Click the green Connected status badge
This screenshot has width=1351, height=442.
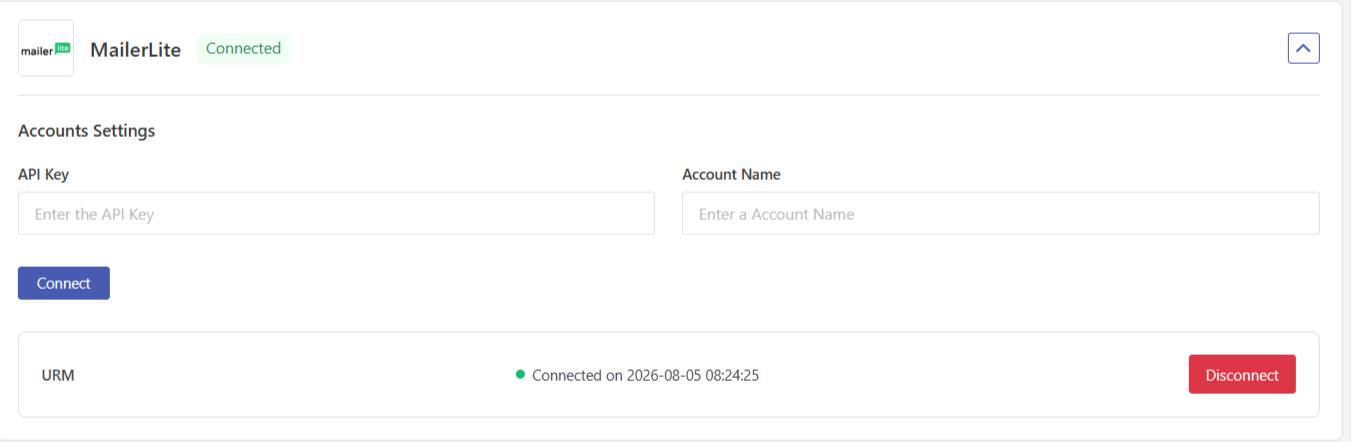pos(243,48)
